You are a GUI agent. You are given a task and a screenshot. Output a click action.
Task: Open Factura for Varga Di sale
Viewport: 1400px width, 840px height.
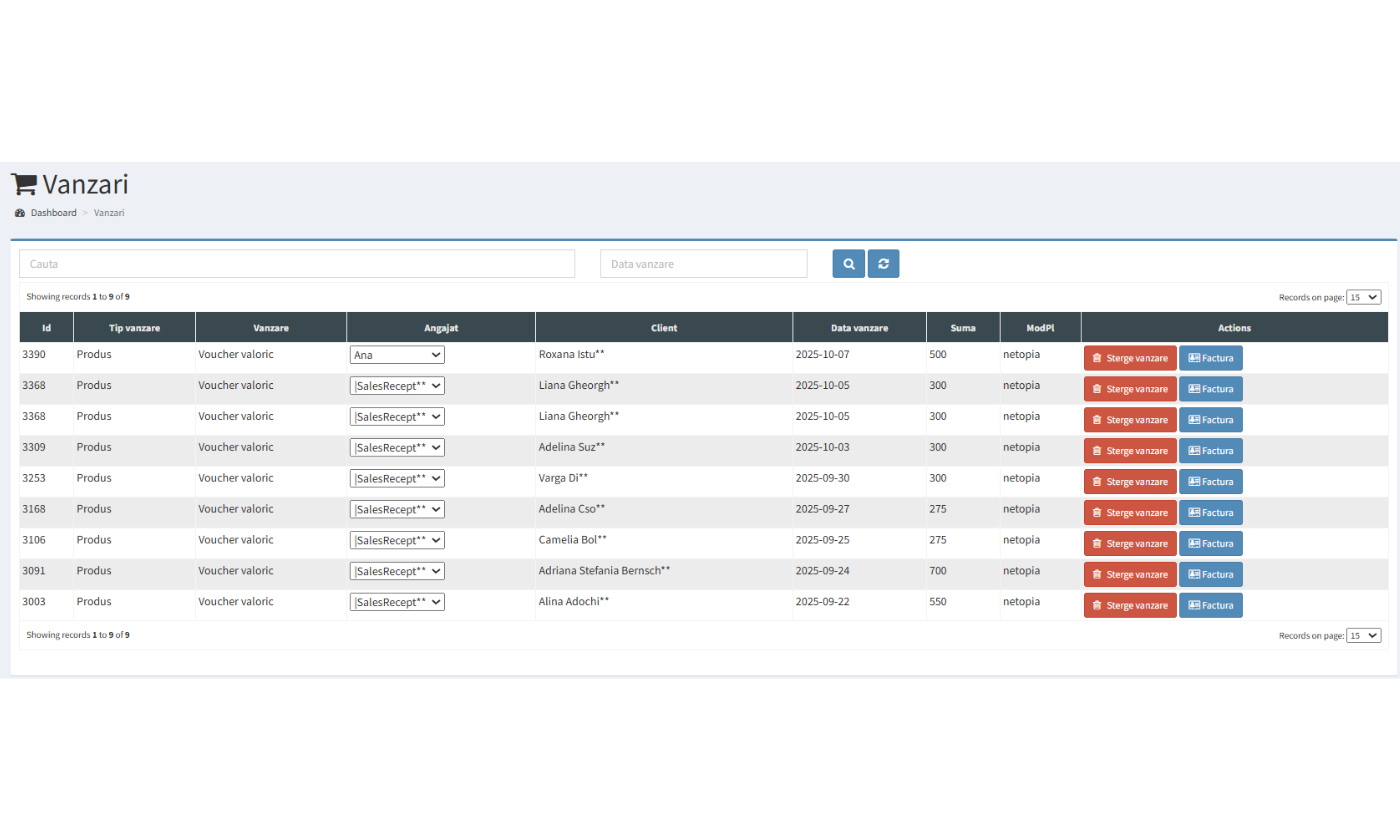(1210, 482)
